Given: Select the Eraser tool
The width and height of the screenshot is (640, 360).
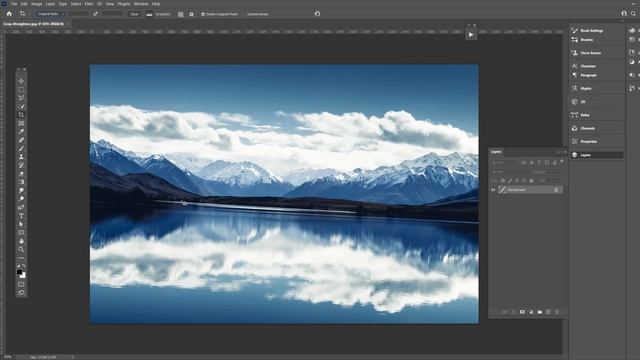Looking at the screenshot, I should 21,174.
